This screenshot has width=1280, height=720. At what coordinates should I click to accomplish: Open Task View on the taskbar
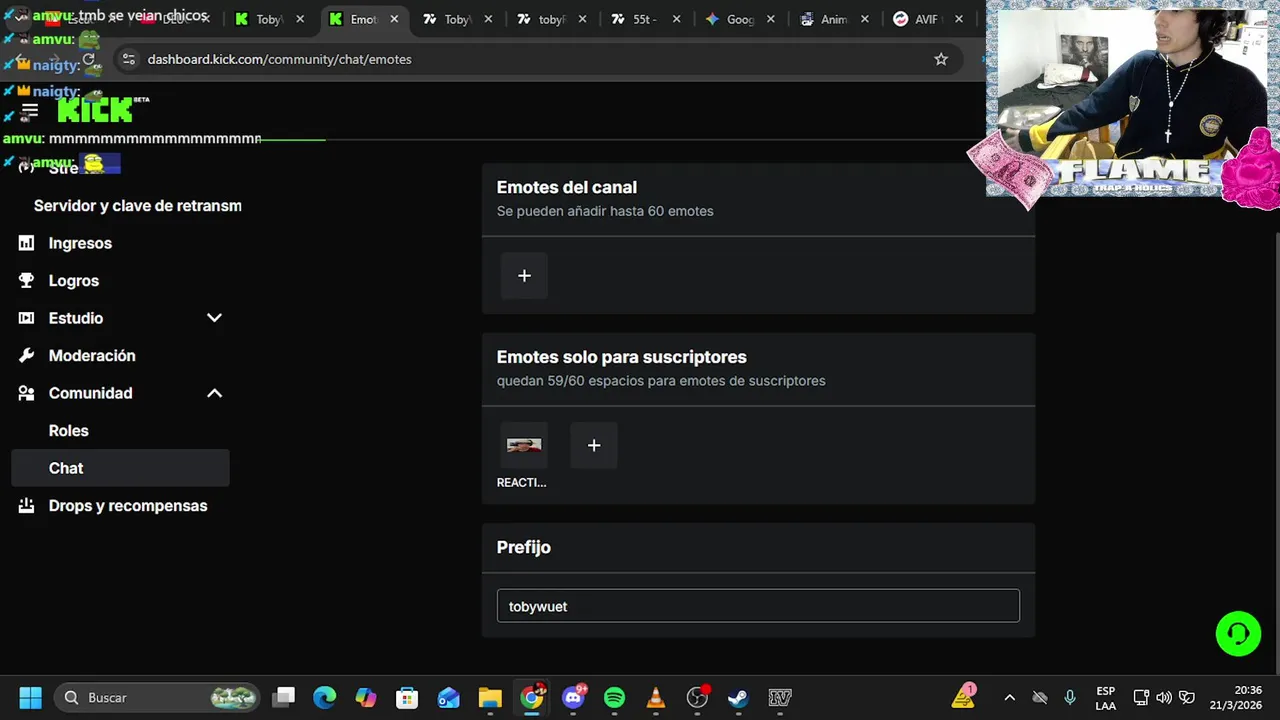[x=285, y=697]
